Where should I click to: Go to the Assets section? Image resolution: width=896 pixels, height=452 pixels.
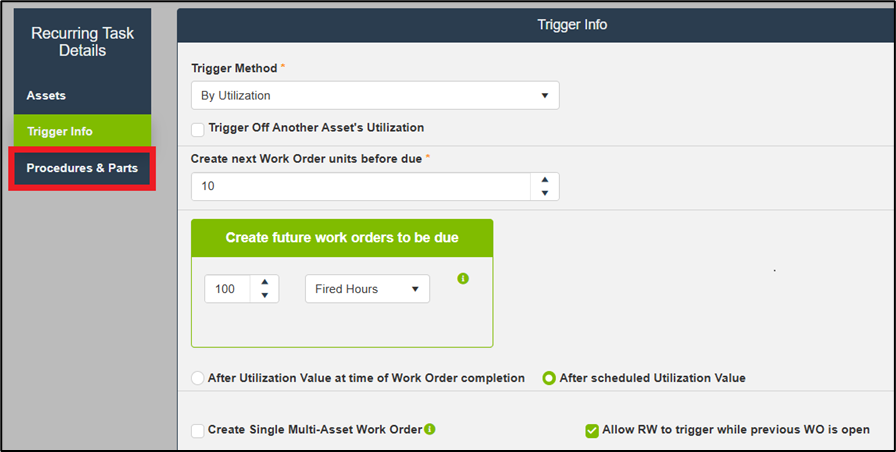tap(46, 95)
